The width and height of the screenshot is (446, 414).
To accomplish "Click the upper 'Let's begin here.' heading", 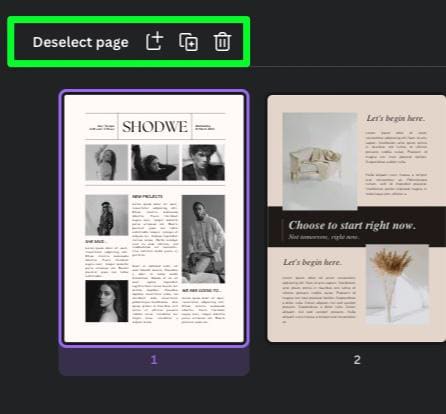I will 396,118.
